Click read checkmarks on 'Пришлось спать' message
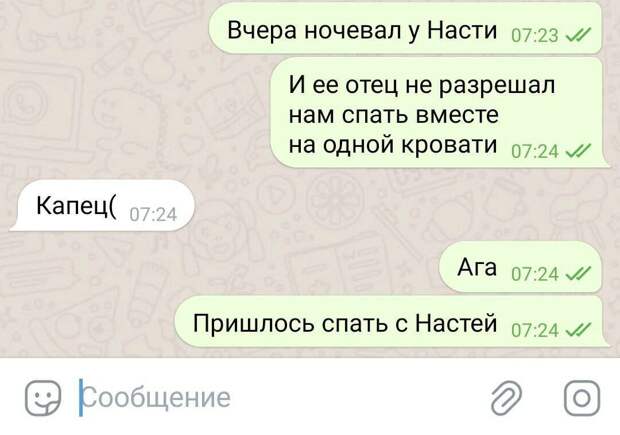 578,329
